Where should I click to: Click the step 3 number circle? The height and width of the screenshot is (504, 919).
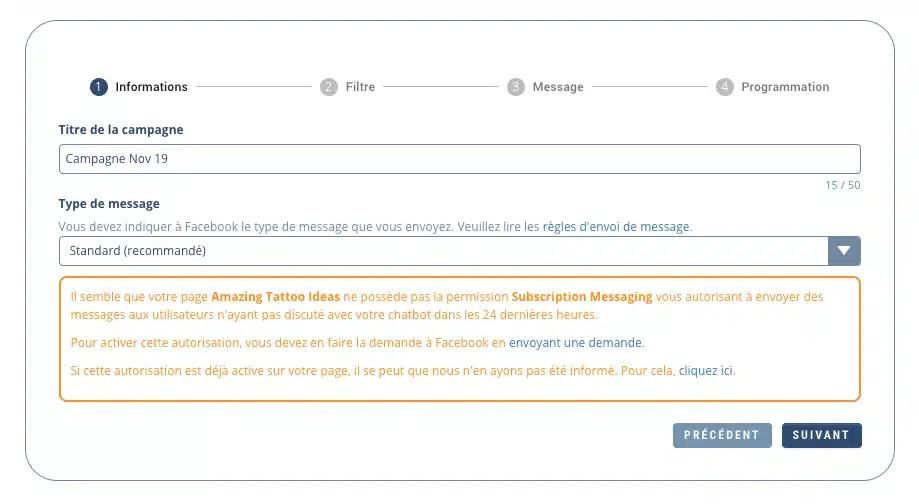click(x=515, y=87)
